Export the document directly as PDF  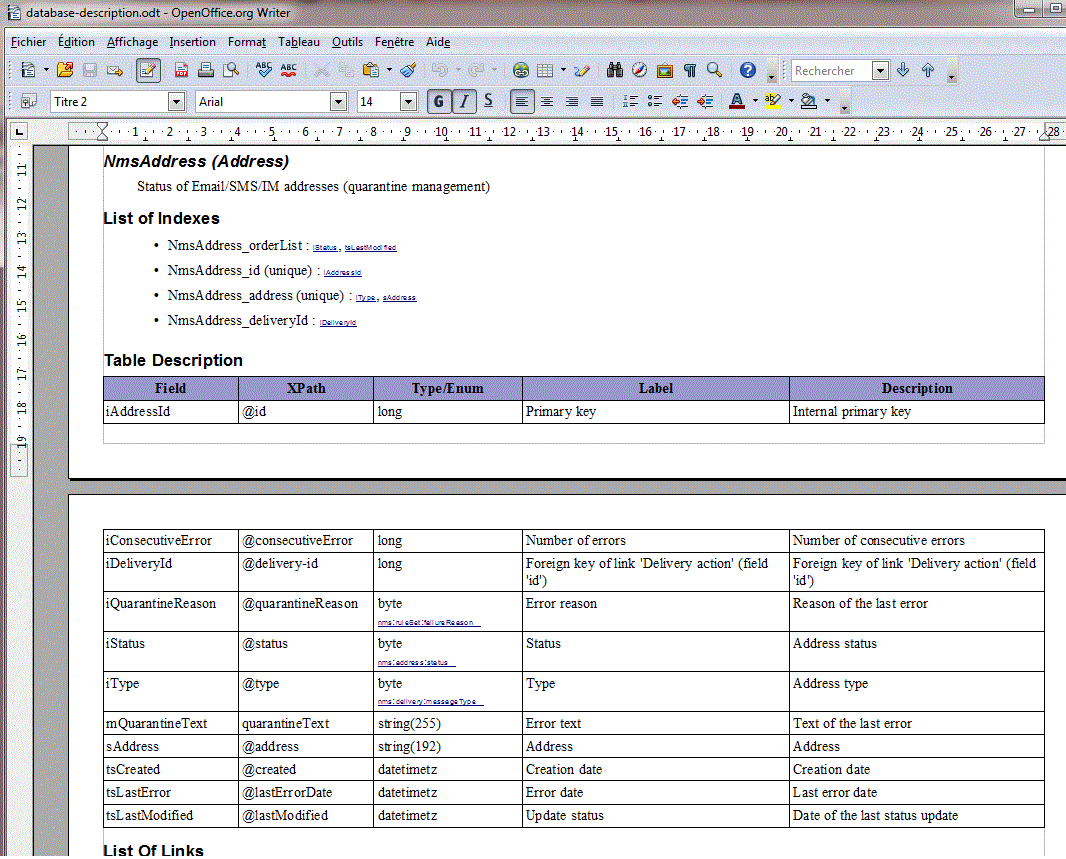[x=181, y=70]
